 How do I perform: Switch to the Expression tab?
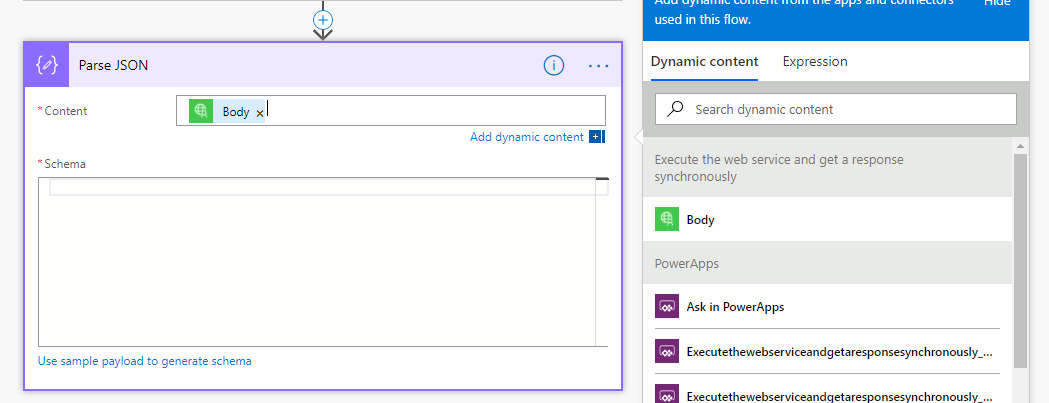point(814,61)
